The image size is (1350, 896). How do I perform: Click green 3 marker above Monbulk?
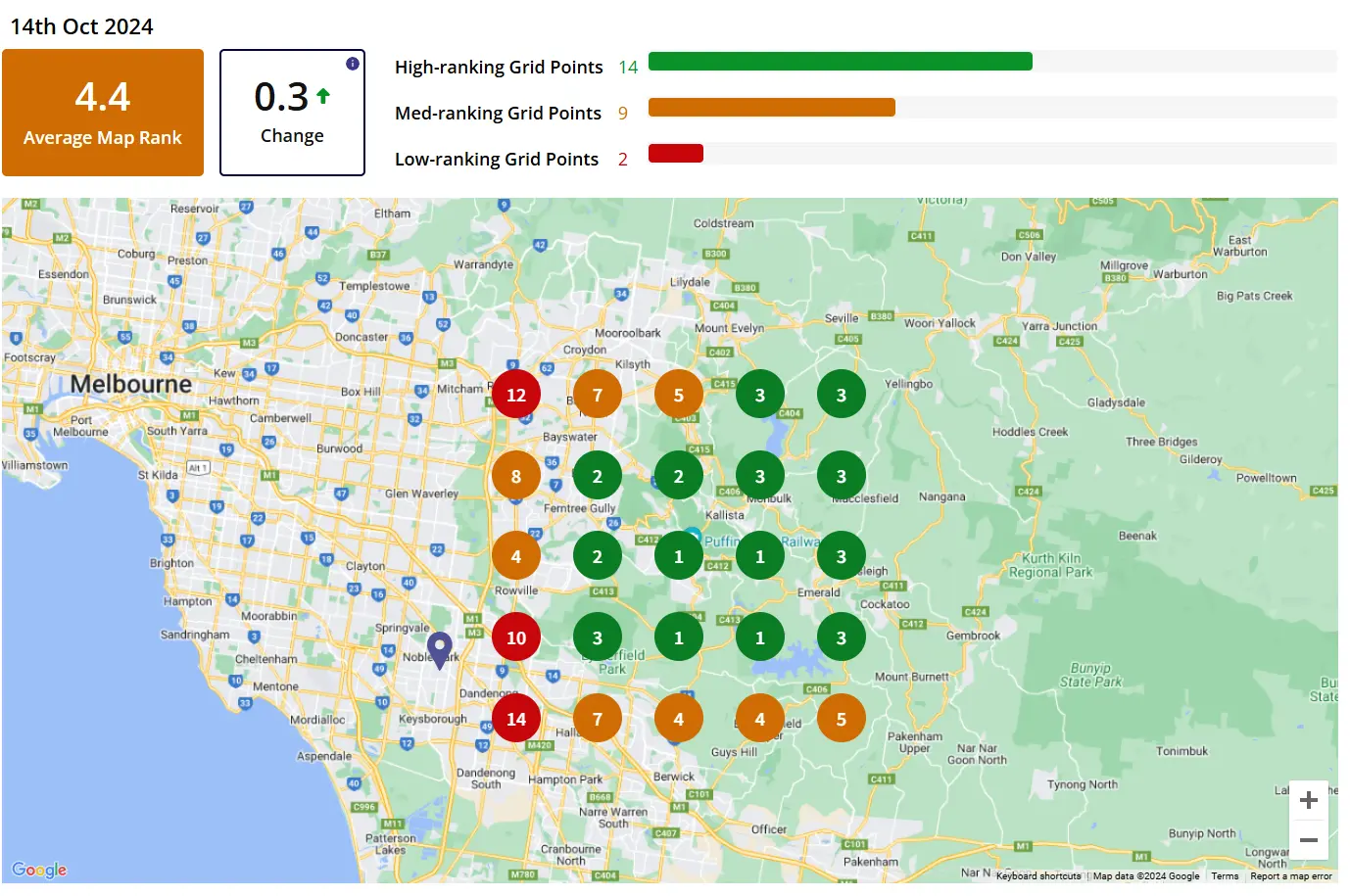[760, 476]
